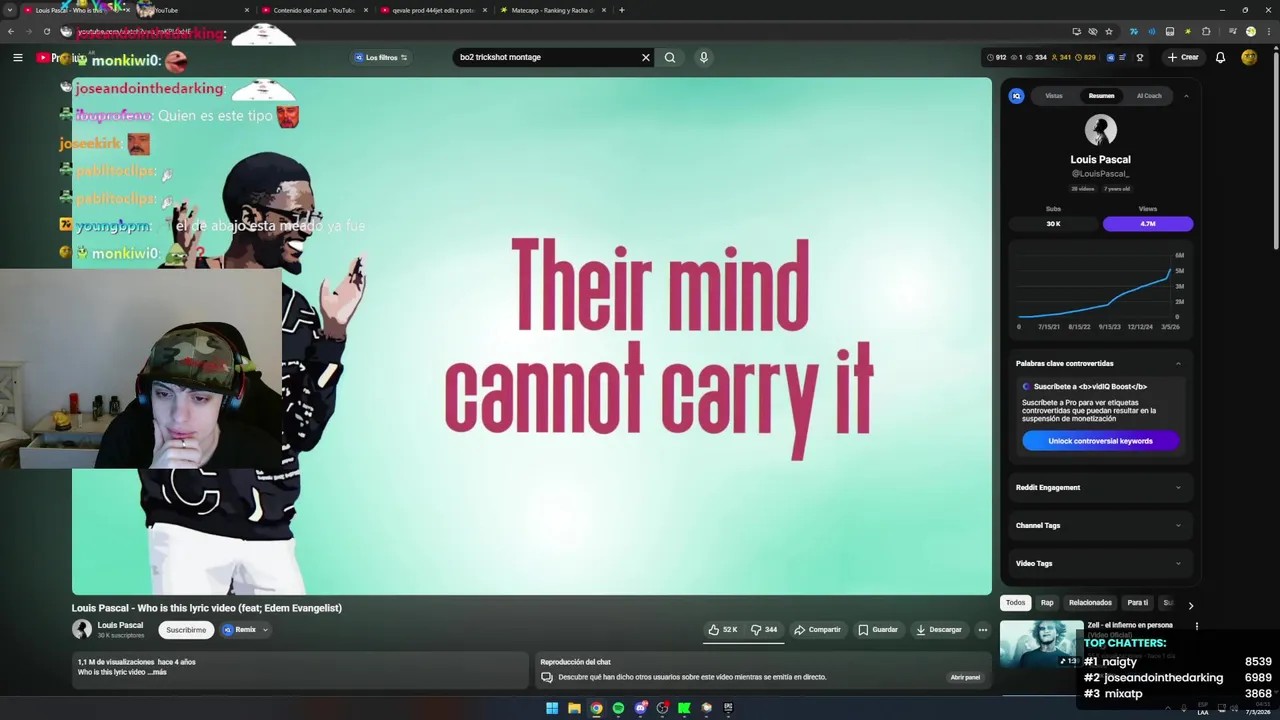The width and height of the screenshot is (1280, 720).
Task: Open the account avatar menu
Action: pyautogui.click(x=1249, y=57)
